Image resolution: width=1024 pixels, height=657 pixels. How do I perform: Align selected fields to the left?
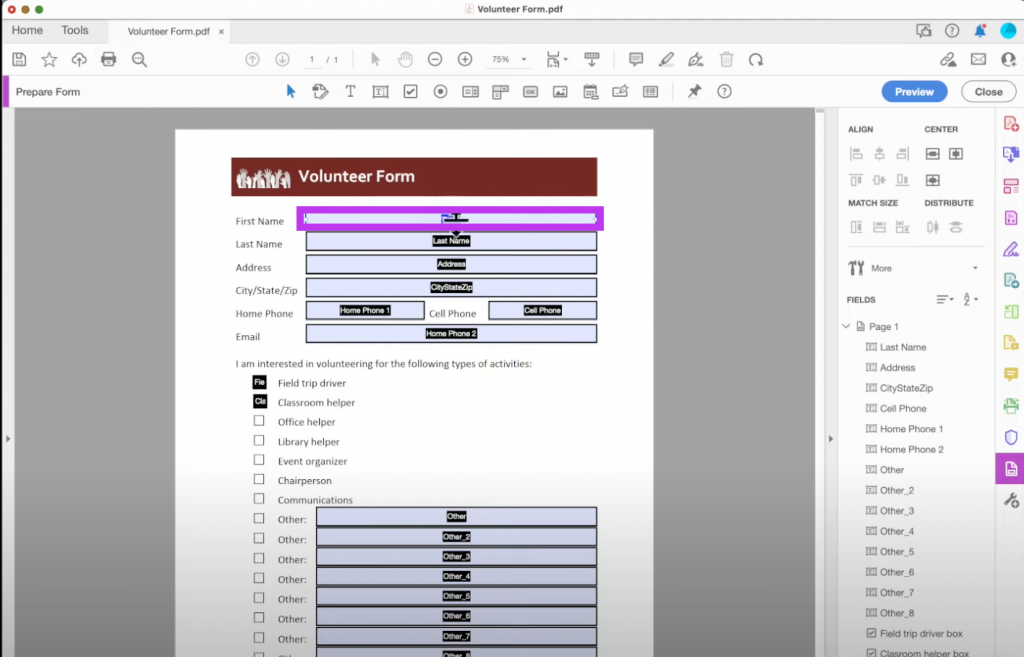857,155
